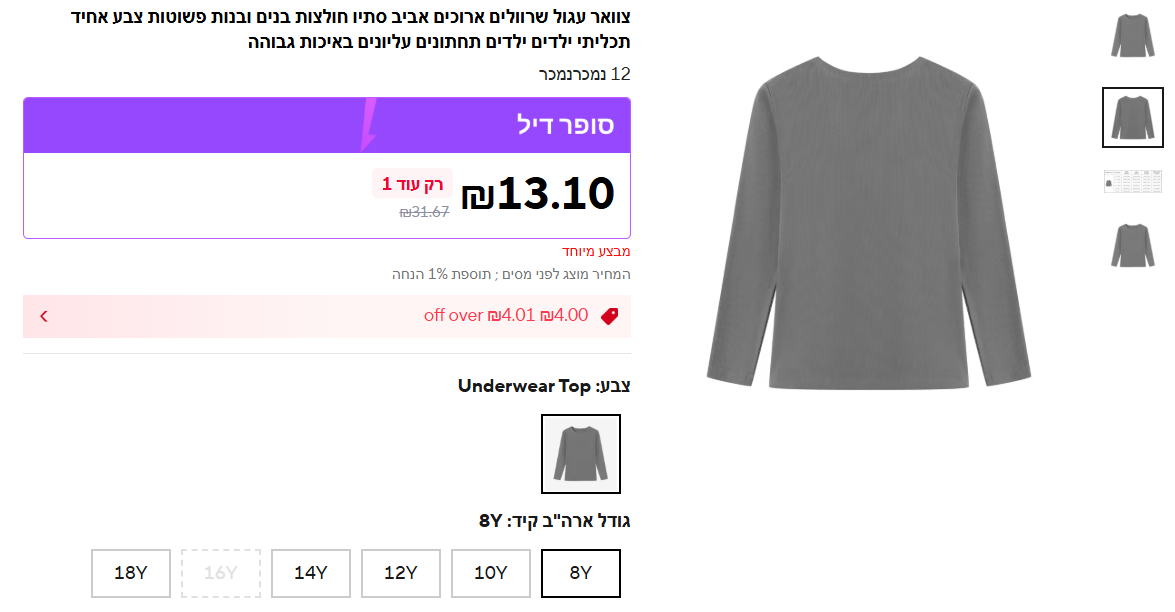The image size is (1175, 612).
Task: Select the fourth shirt thumbnail at bottom
Action: [x=1132, y=245]
